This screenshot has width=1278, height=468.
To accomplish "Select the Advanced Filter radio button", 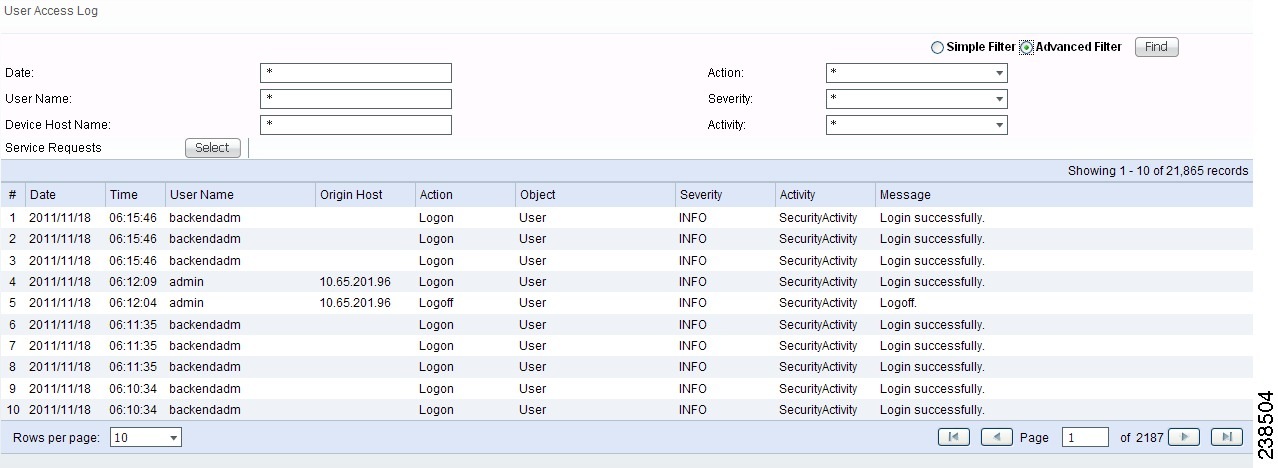I will coord(1026,47).
